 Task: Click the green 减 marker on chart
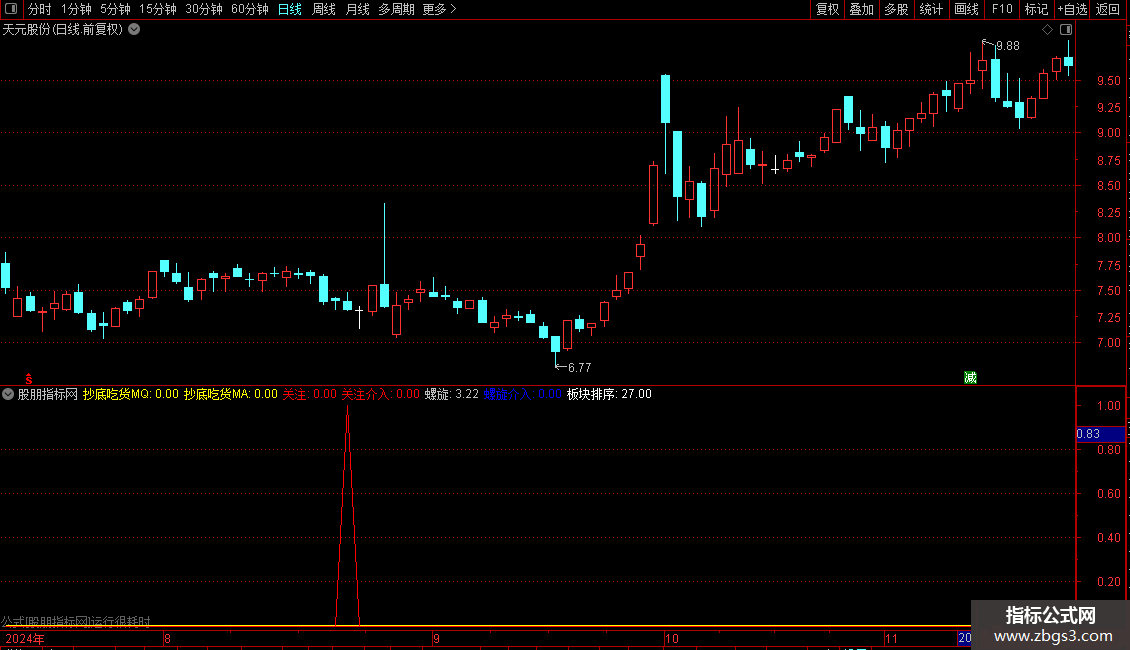click(x=971, y=378)
